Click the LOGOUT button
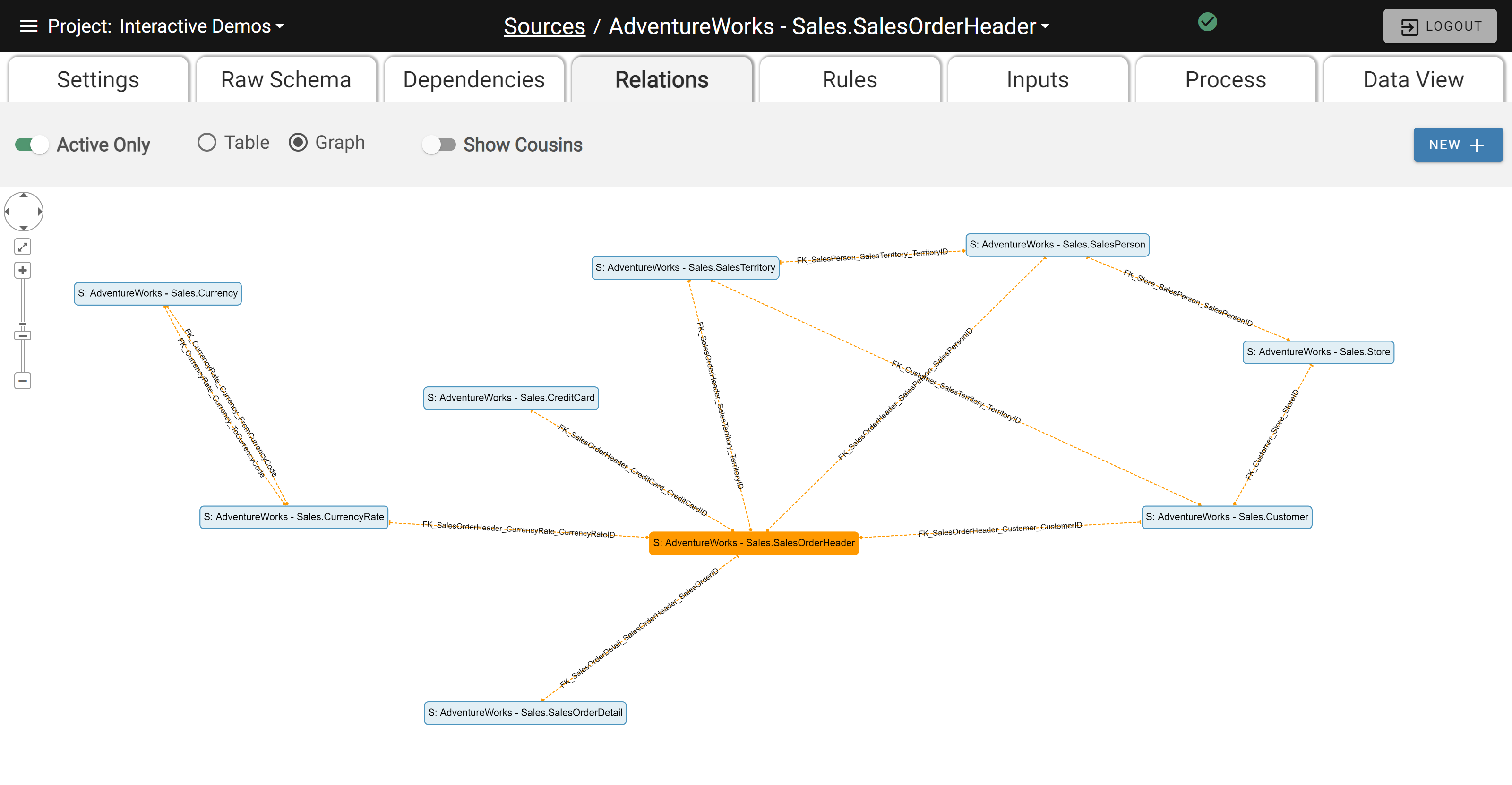 click(1439, 26)
